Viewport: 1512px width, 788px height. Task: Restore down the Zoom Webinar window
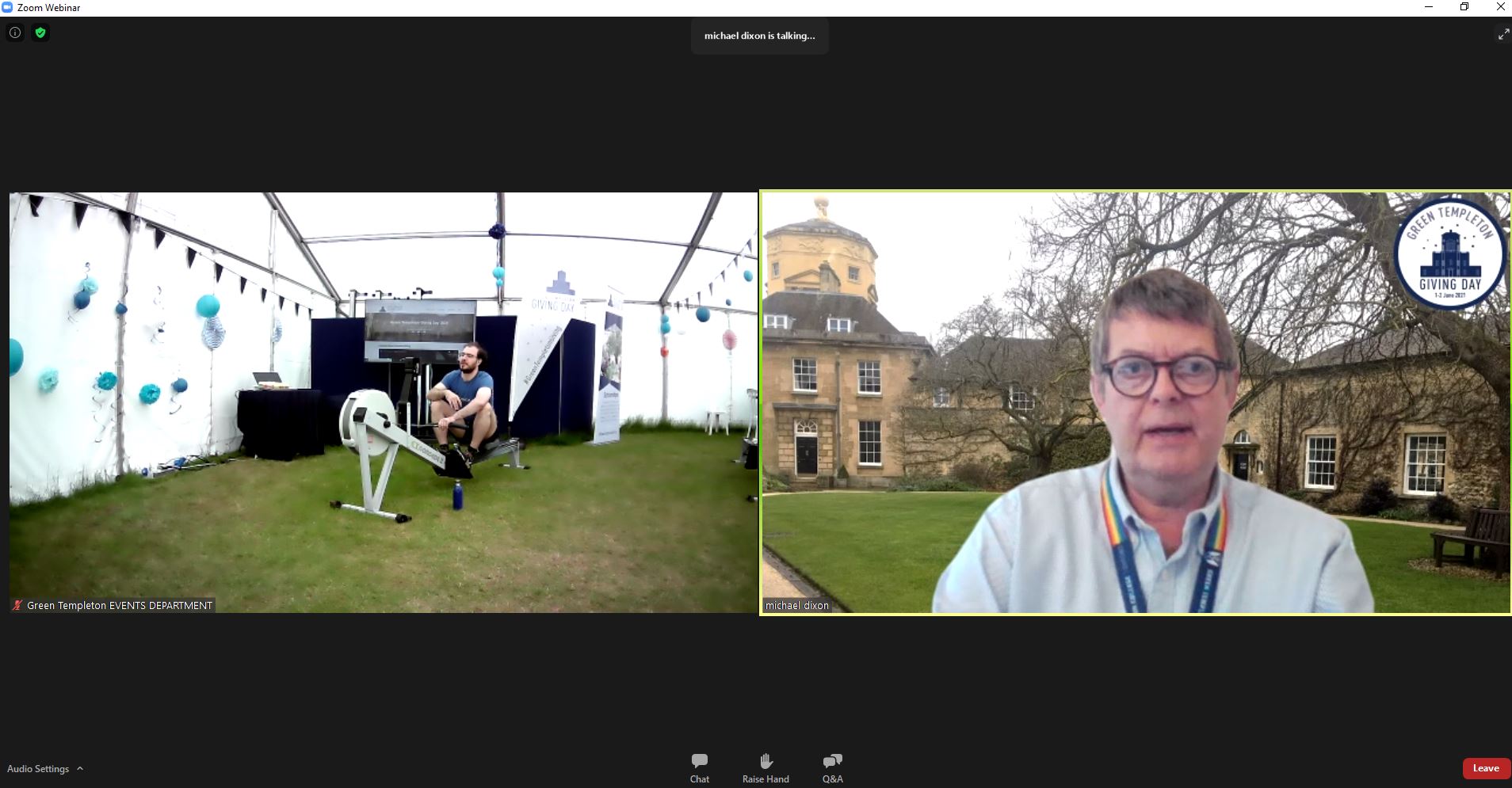pyautogui.click(x=1464, y=7)
